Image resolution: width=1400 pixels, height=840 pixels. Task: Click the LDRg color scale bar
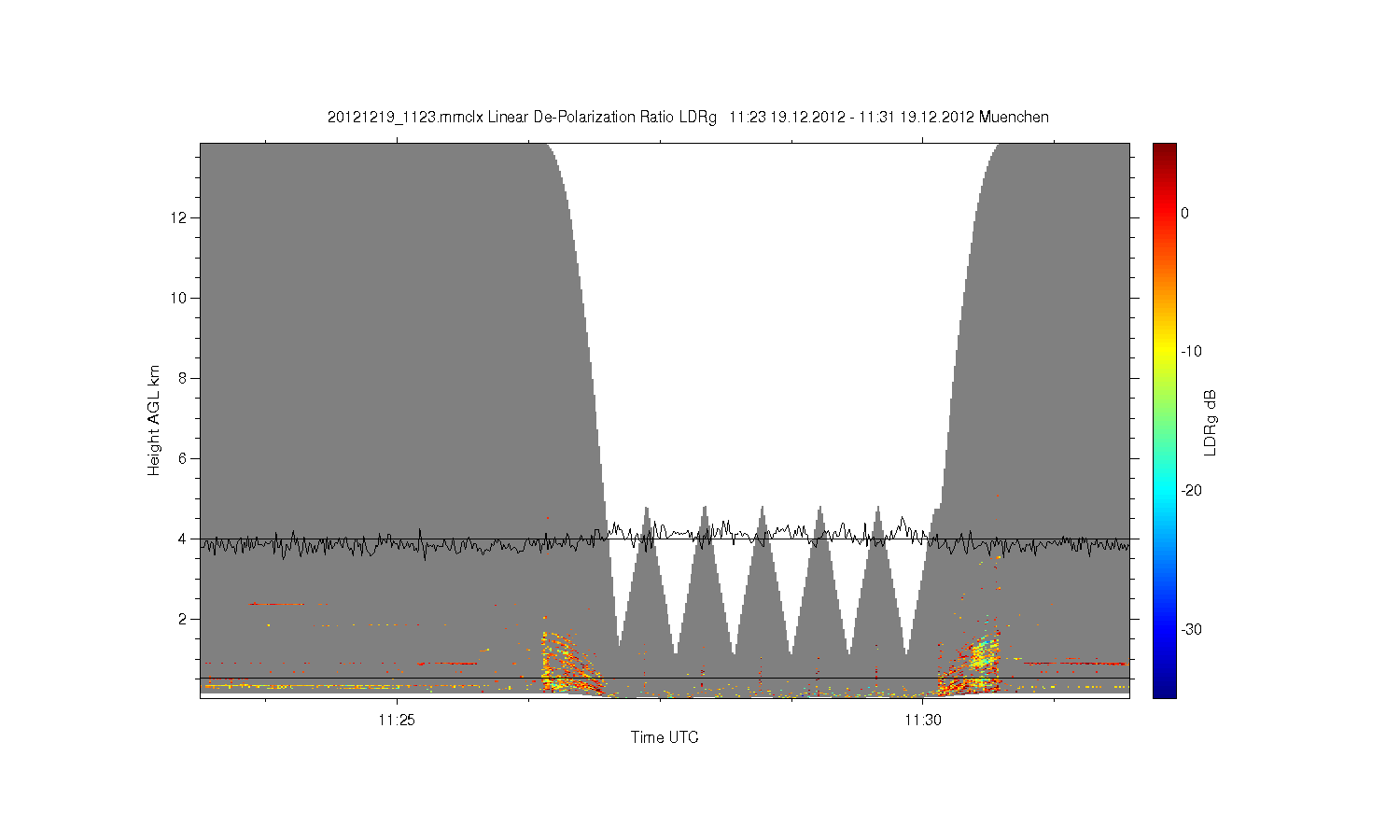coord(1164,421)
